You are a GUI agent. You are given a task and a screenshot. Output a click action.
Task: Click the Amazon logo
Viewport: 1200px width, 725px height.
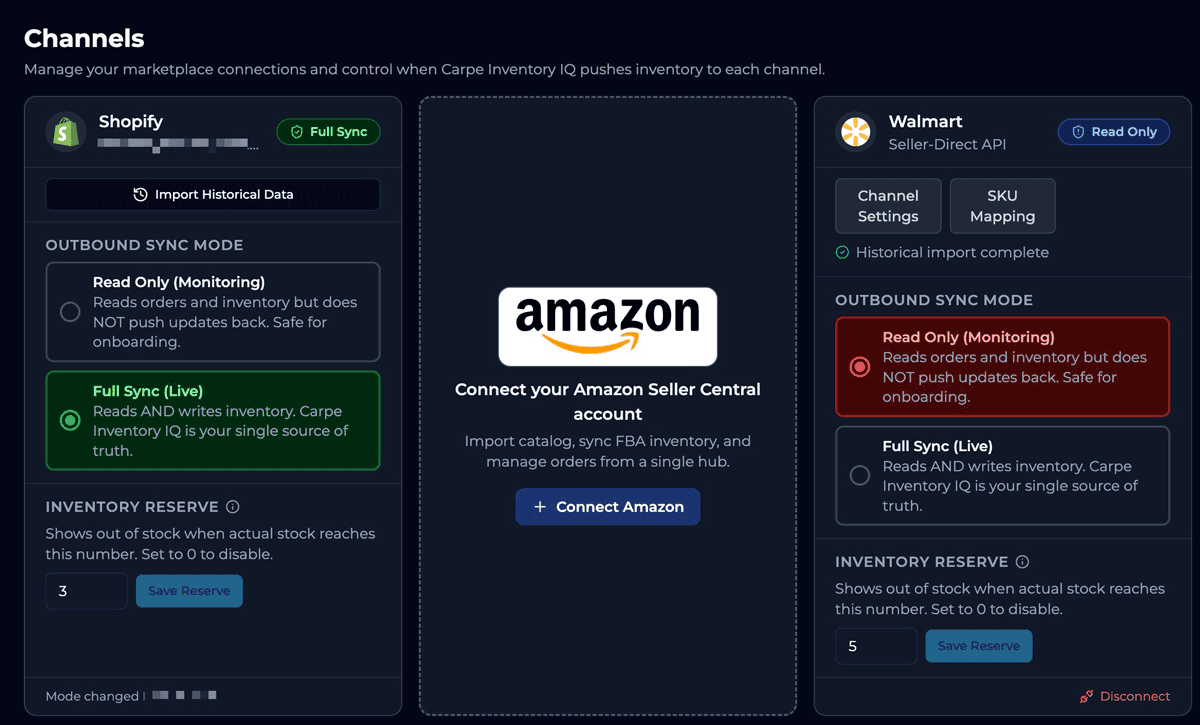point(607,326)
